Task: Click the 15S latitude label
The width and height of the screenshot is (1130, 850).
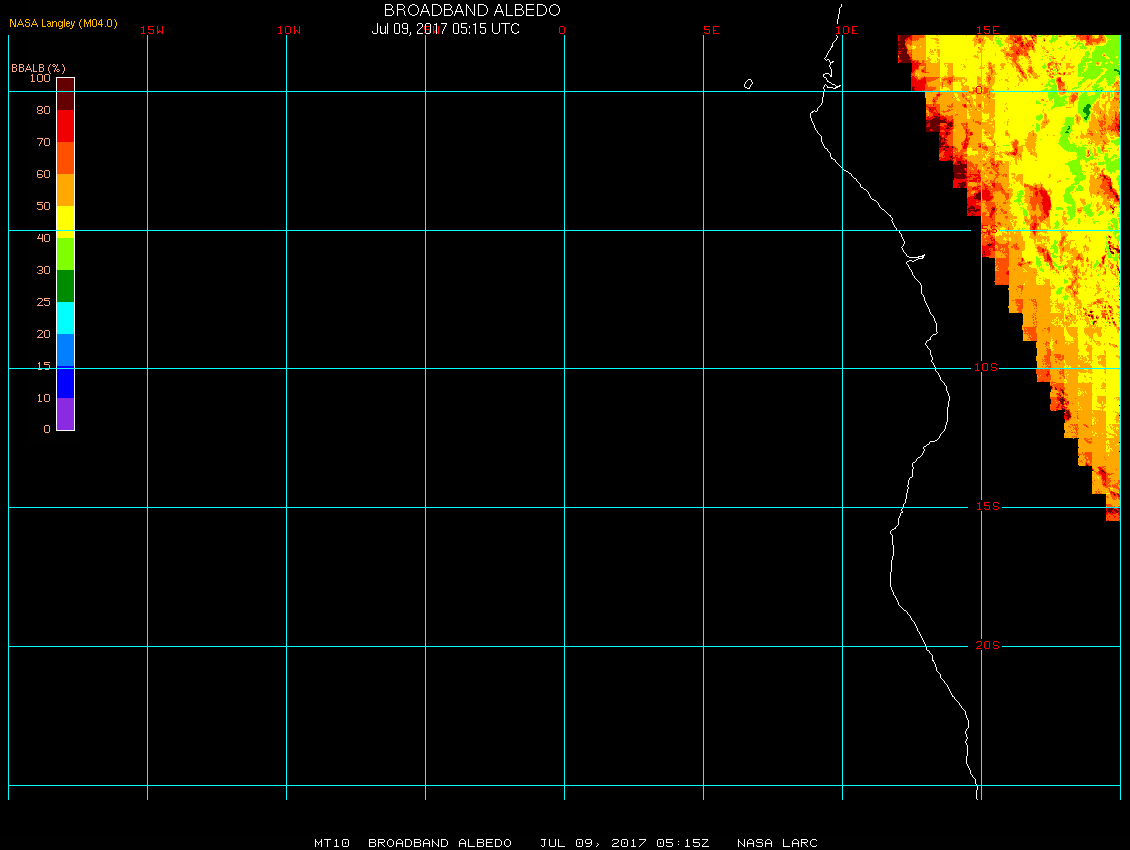Action: pyautogui.click(x=988, y=507)
